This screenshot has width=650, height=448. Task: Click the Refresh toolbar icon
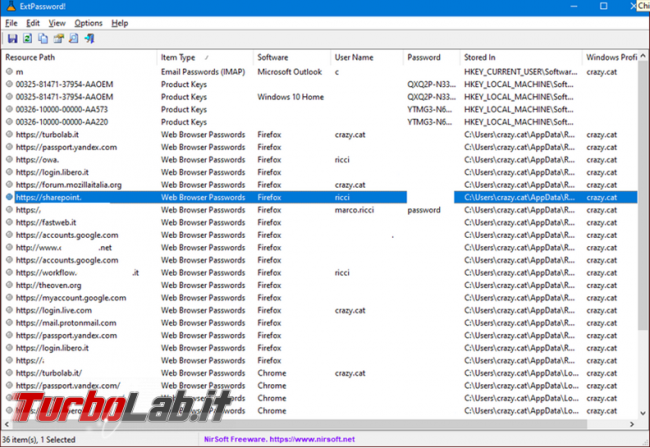pos(27,39)
